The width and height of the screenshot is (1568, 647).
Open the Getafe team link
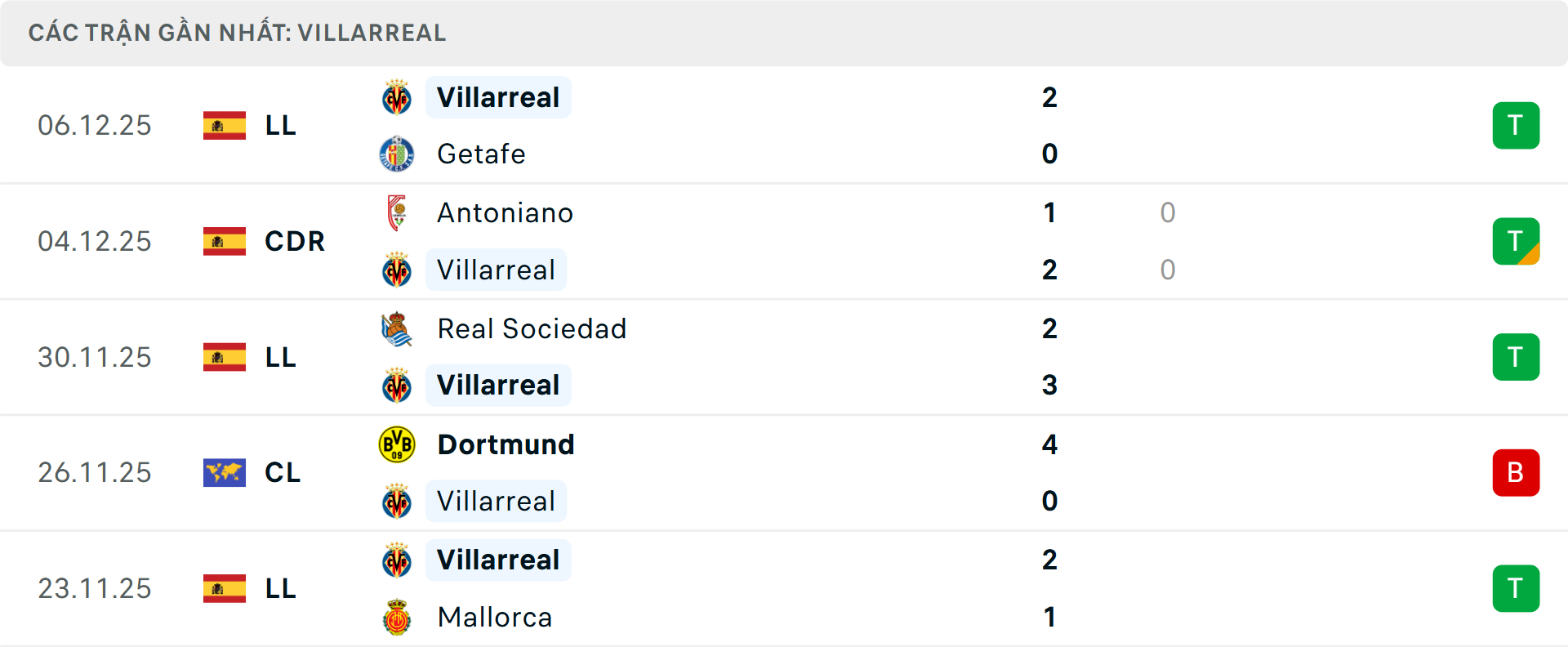coord(481,154)
